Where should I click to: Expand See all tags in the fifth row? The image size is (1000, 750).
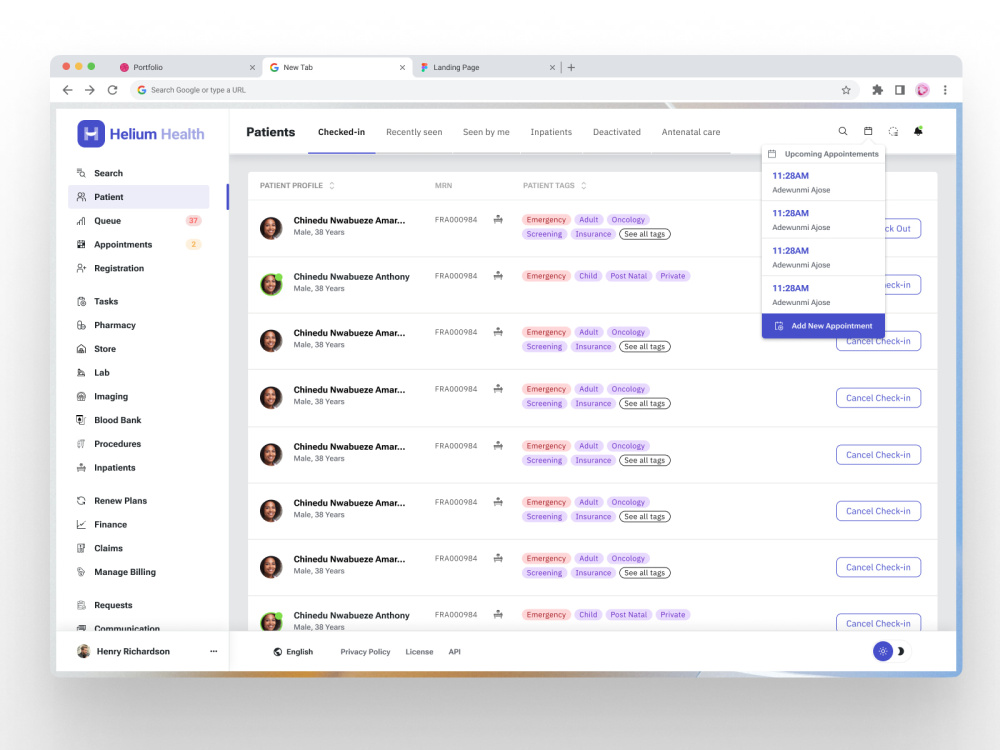[x=645, y=460]
